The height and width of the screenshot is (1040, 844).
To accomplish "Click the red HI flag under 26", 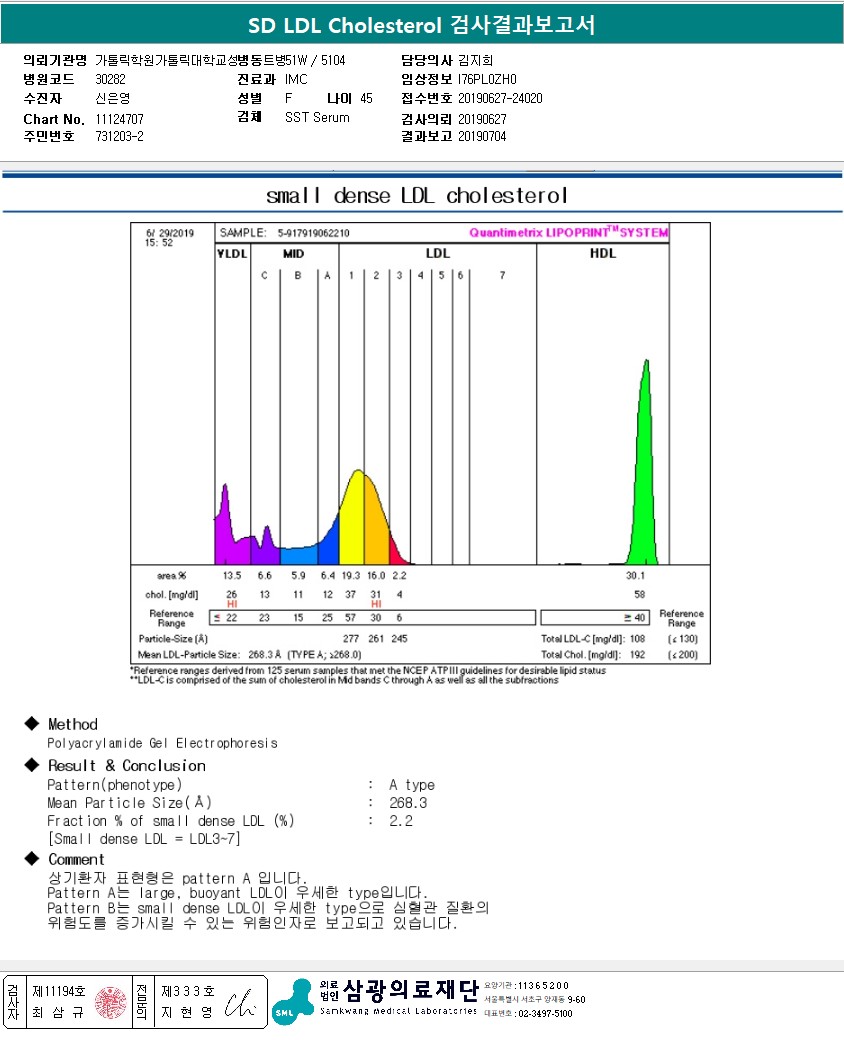I will pos(232,604).
